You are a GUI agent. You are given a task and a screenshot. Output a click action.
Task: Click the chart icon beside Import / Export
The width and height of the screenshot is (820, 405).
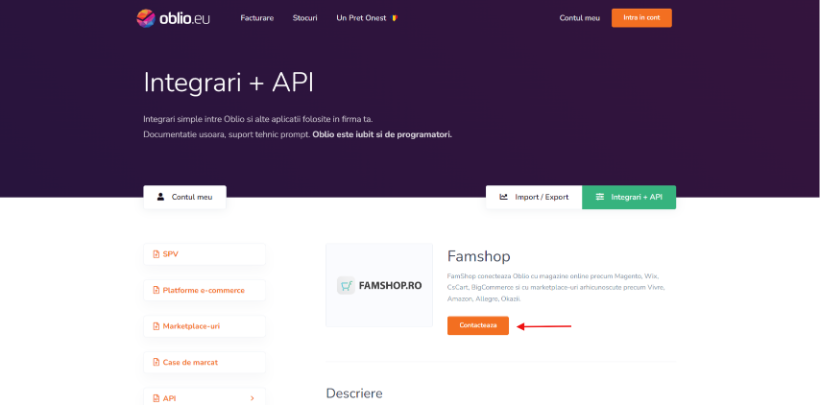tap(504, 197)
